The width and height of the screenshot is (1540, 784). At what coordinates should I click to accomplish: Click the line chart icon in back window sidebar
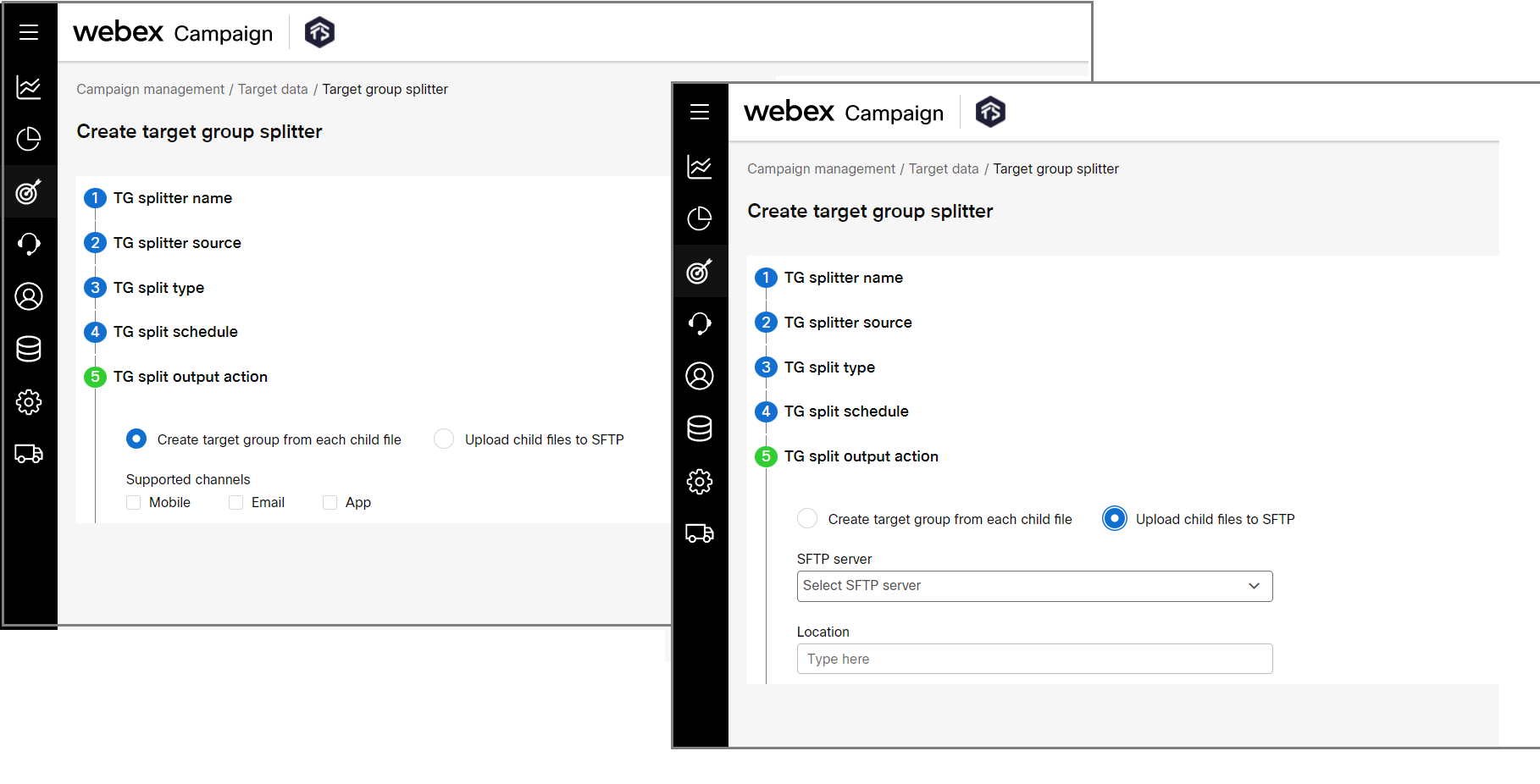(x=29, y=87)
